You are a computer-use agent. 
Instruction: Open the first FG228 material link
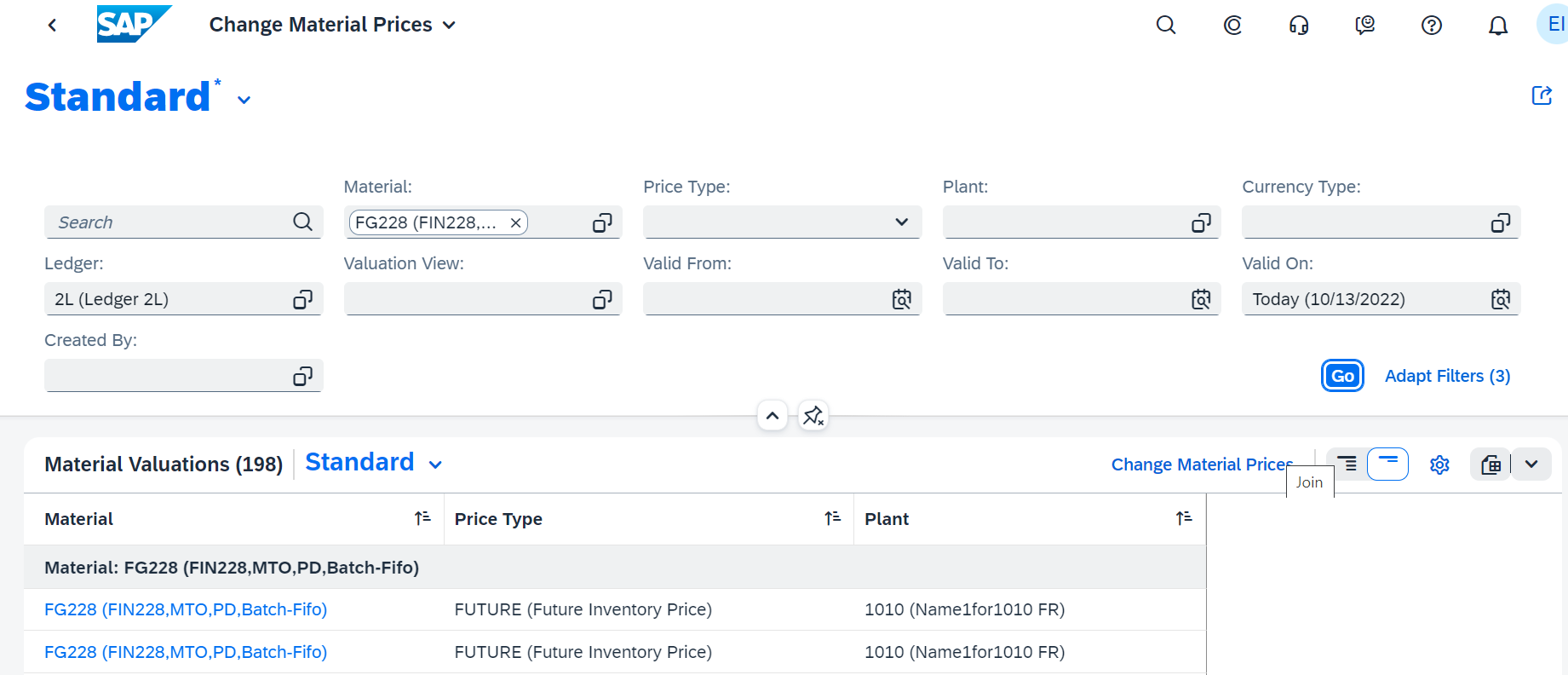click(186, 609)
